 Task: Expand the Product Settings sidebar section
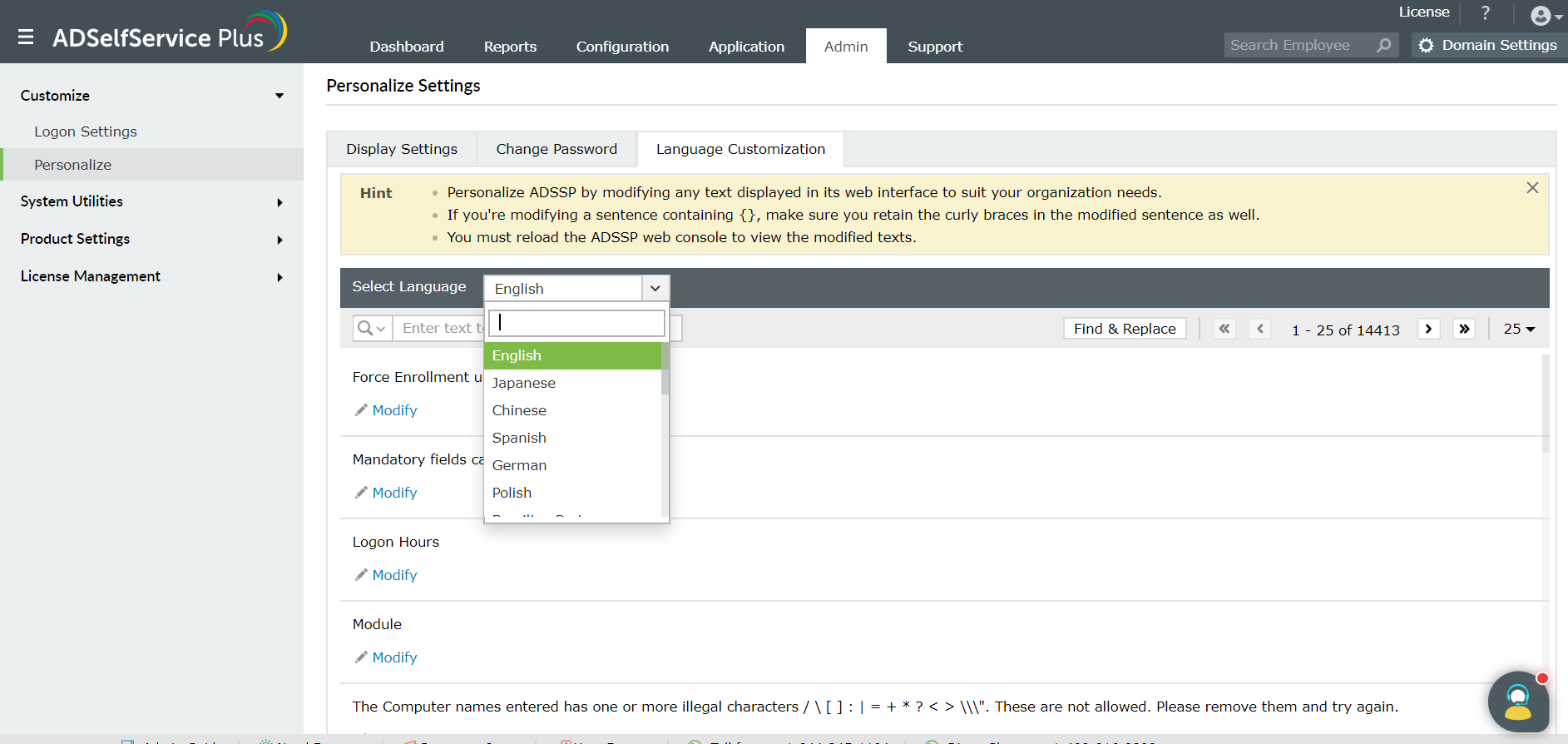tap(279, 240)
